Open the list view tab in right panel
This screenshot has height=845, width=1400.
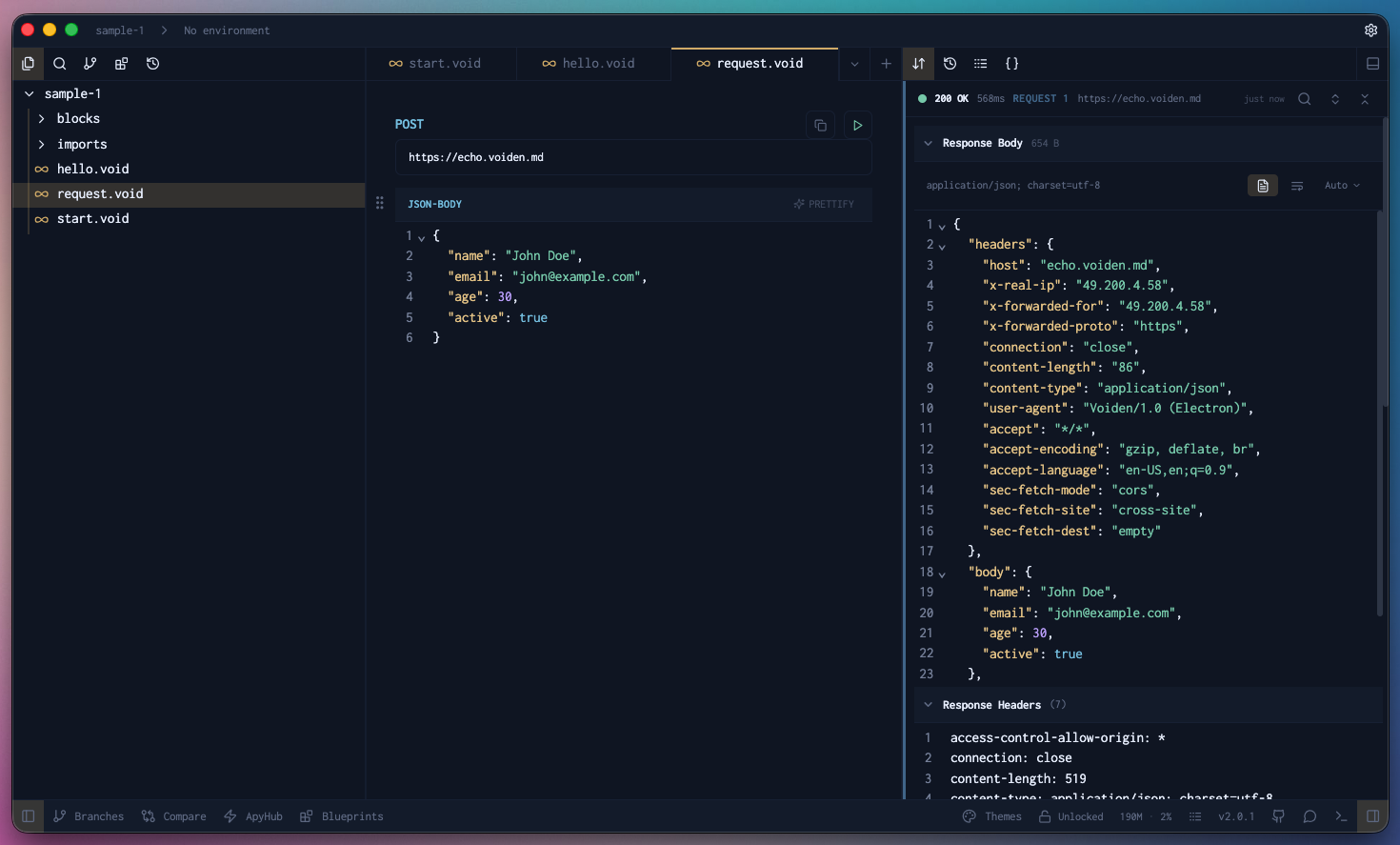[980, 64]
